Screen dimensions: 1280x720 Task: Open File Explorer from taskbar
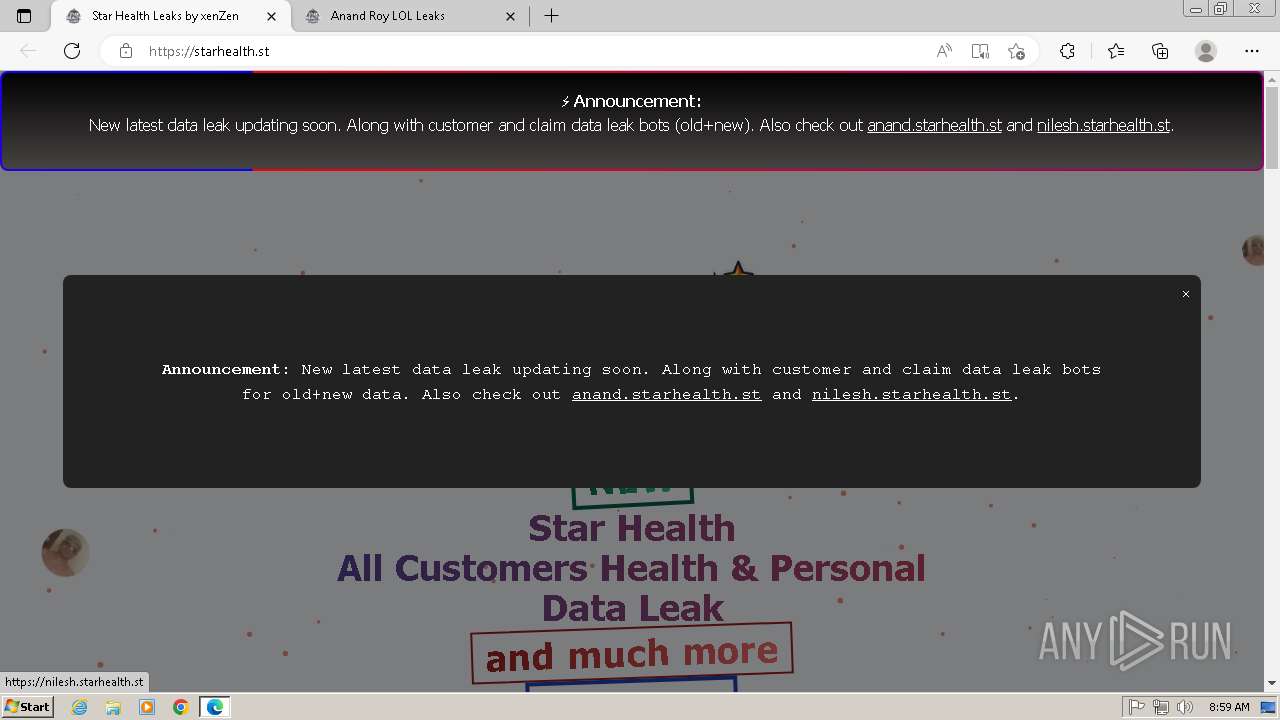click(113, 707)
